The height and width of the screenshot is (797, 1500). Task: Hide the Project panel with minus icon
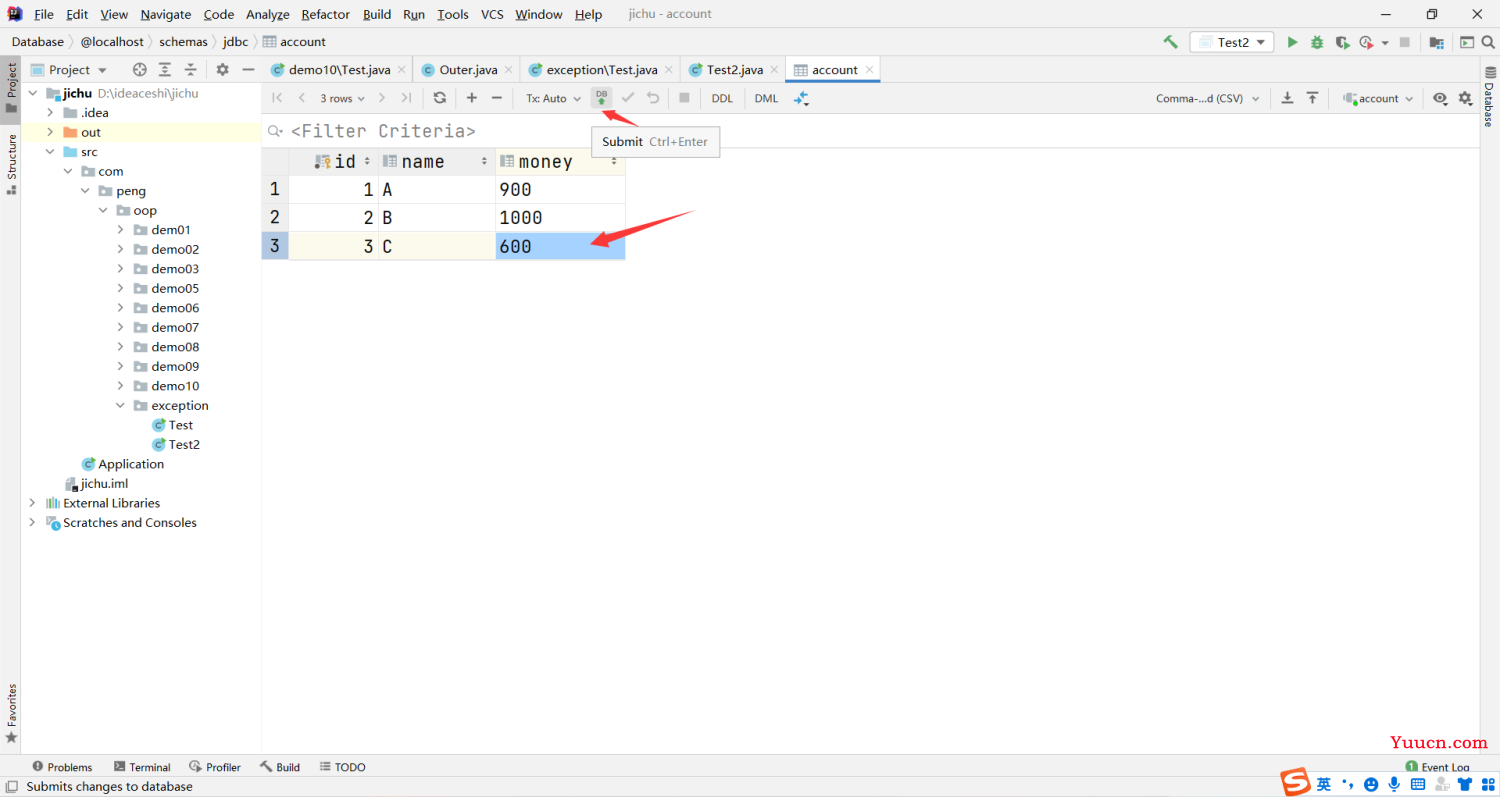(248, 69)
